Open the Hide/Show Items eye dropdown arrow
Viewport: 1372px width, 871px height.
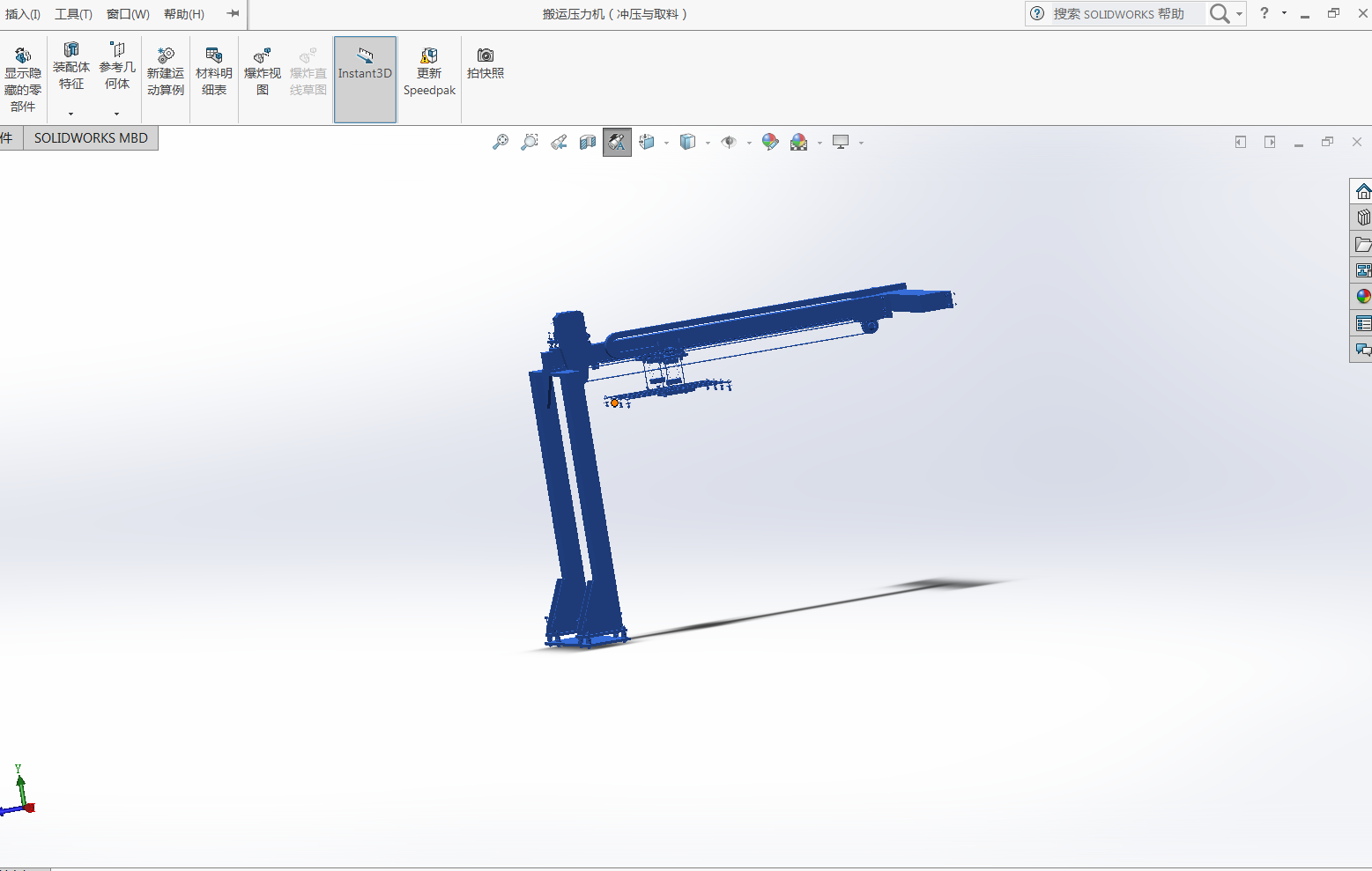click(x=749, y=143)
